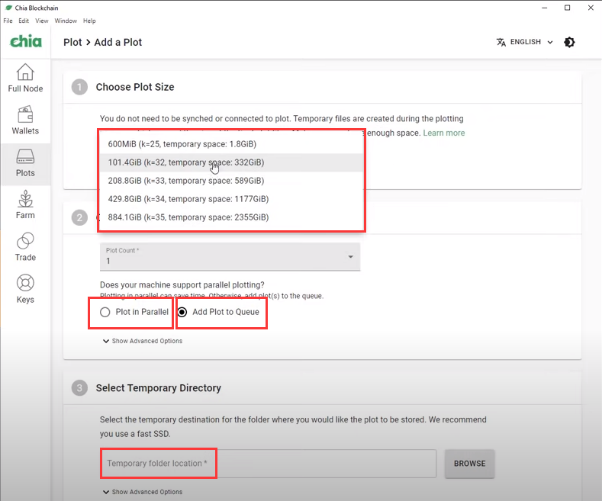Viewport: 602px width, 502px height.
Task: Toggle dark mode with the brightness icon
Action: 569,42
